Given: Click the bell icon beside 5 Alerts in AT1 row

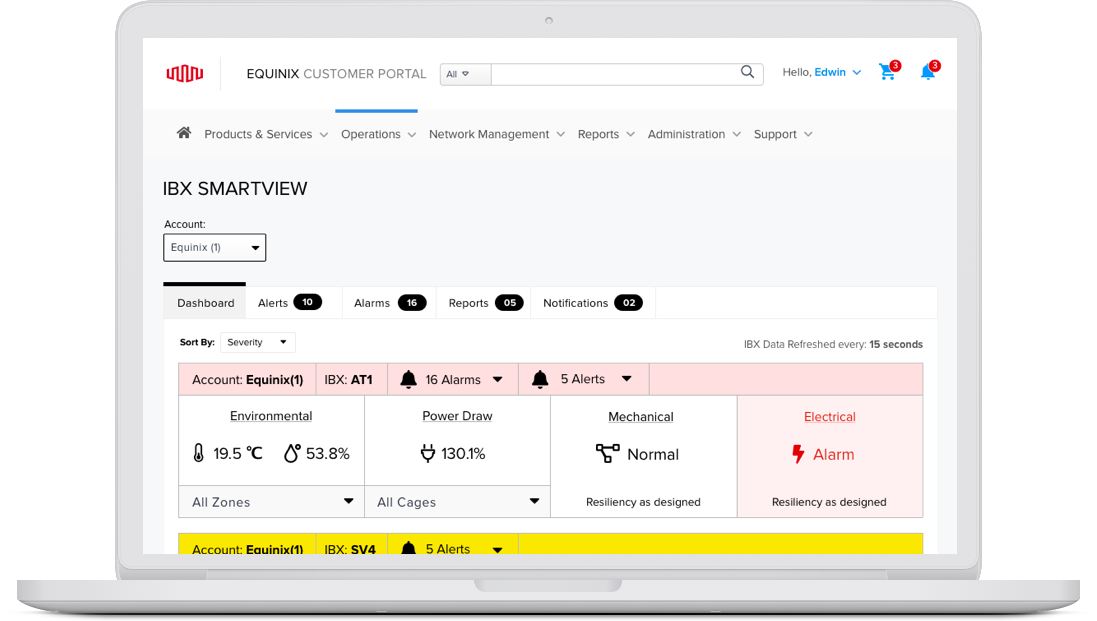Looking at the screenshot, I should (x=540, y=379).
